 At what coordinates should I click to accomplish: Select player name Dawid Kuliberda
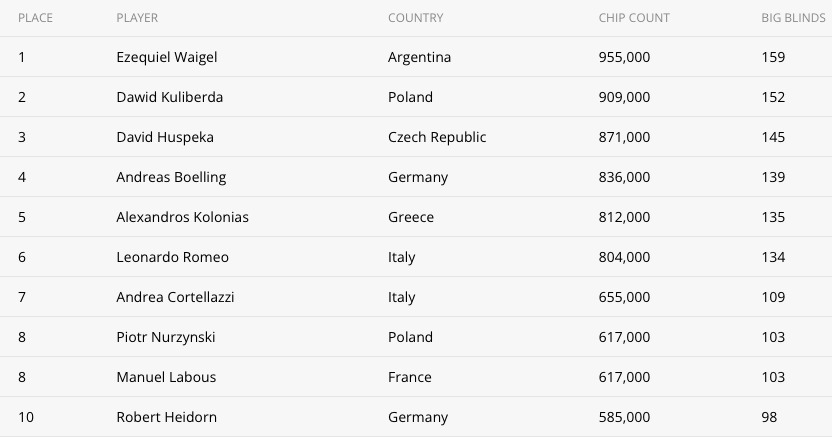pyautogui.click(x=169, y=97)
